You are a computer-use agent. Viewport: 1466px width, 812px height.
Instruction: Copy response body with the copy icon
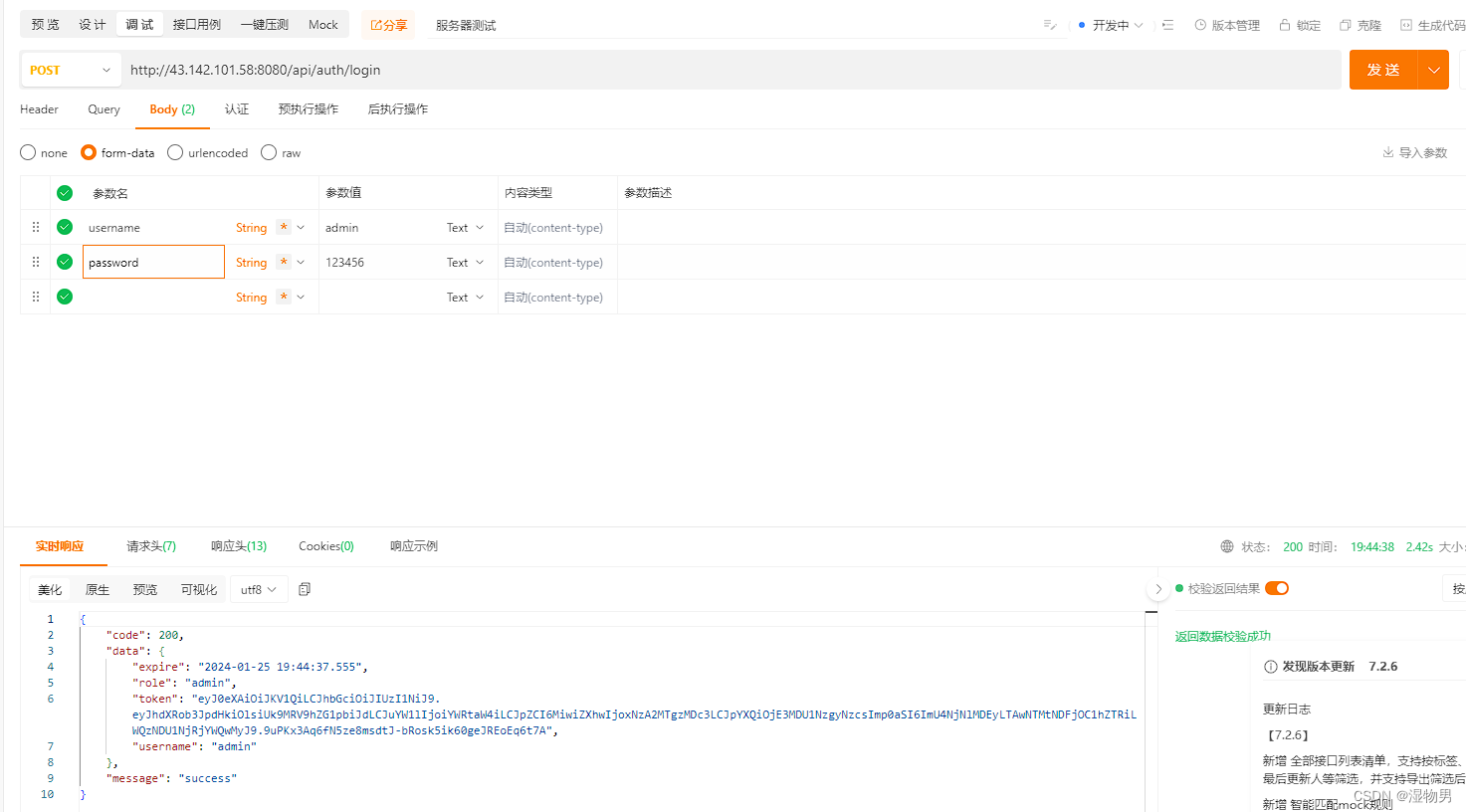305,589
